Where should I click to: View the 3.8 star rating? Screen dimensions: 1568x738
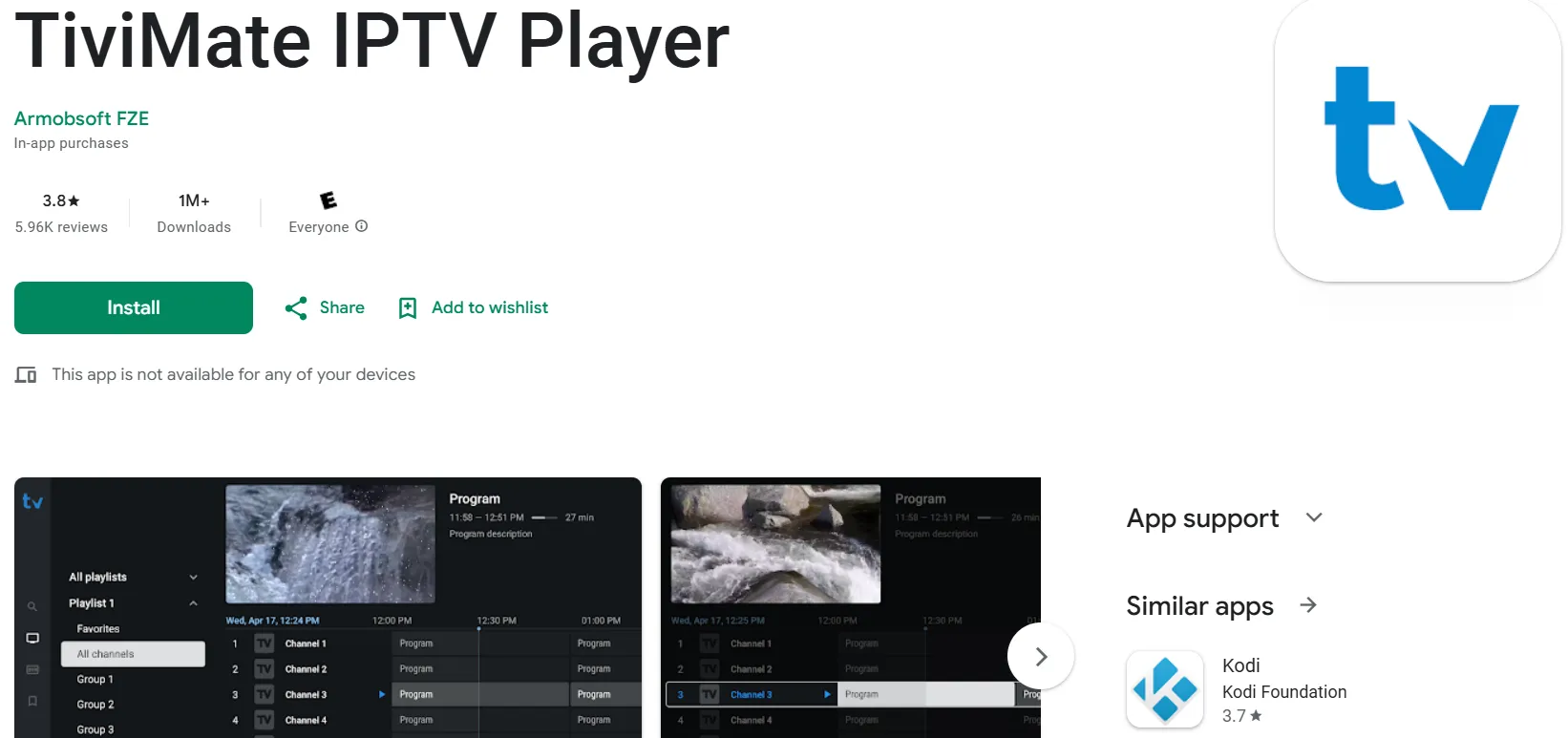[x=61, y=200]
